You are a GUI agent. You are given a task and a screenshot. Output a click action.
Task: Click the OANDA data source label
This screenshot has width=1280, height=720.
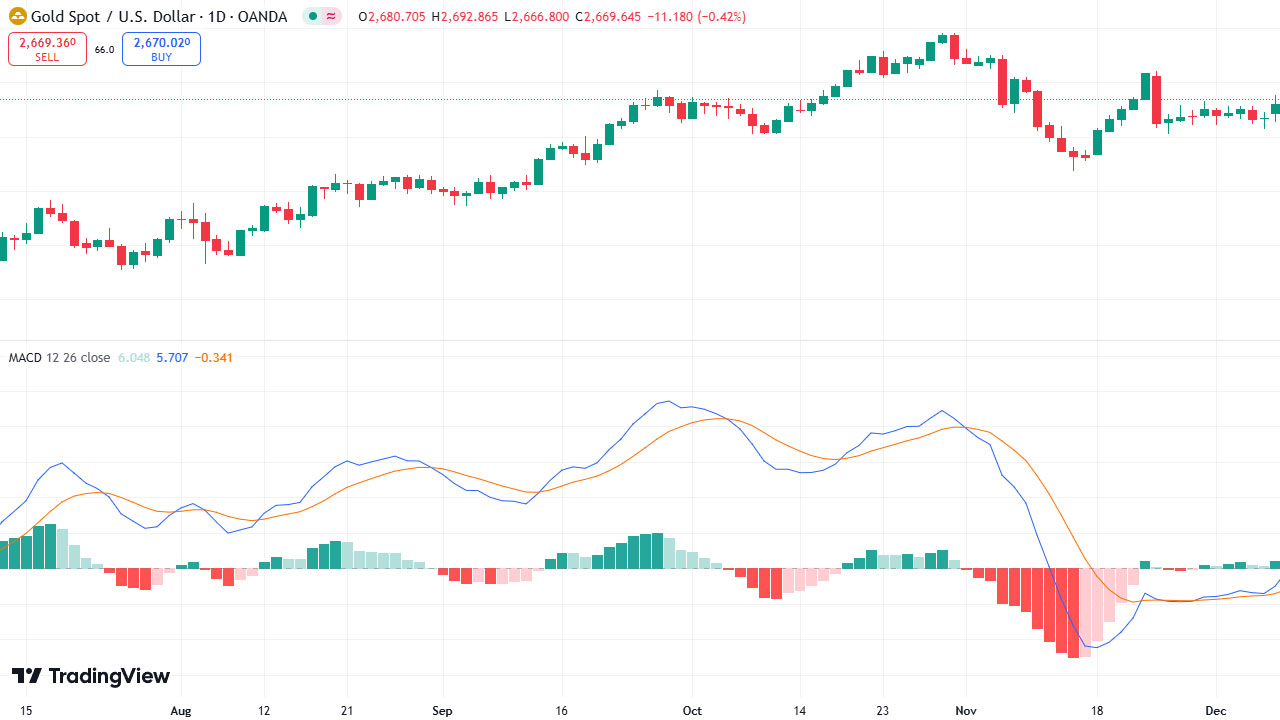(264, 17)
